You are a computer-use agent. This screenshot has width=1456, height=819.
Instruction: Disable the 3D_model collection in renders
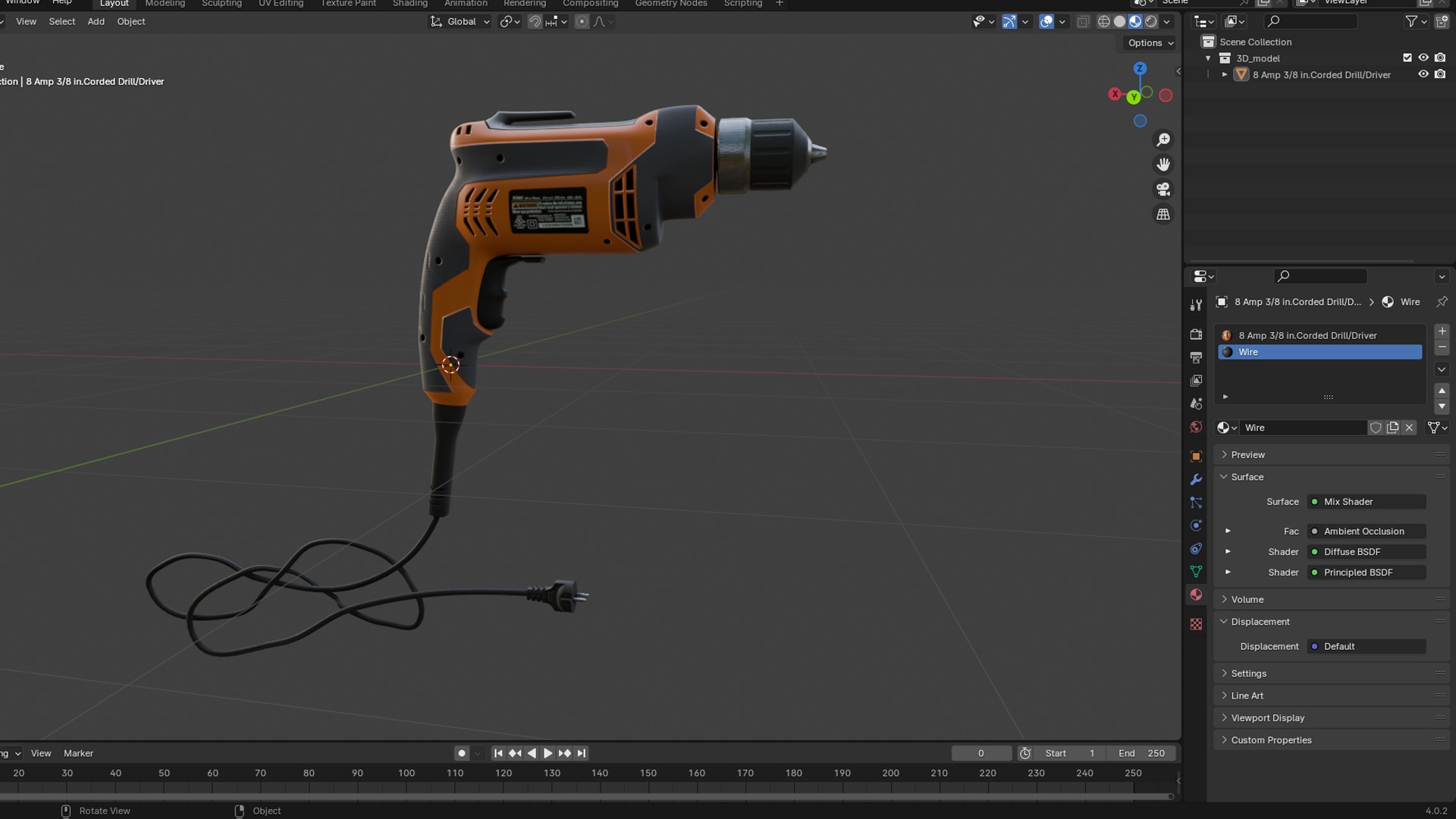1440,58
